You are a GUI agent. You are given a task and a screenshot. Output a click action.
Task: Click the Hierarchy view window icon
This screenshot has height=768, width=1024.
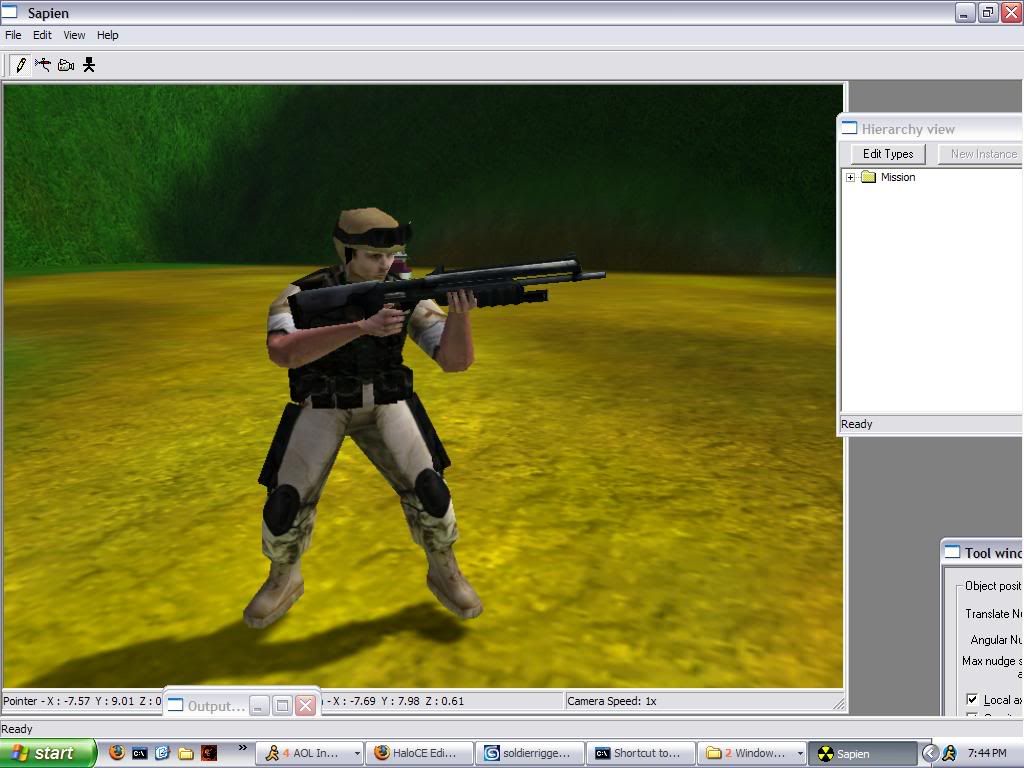pos(849,128)
